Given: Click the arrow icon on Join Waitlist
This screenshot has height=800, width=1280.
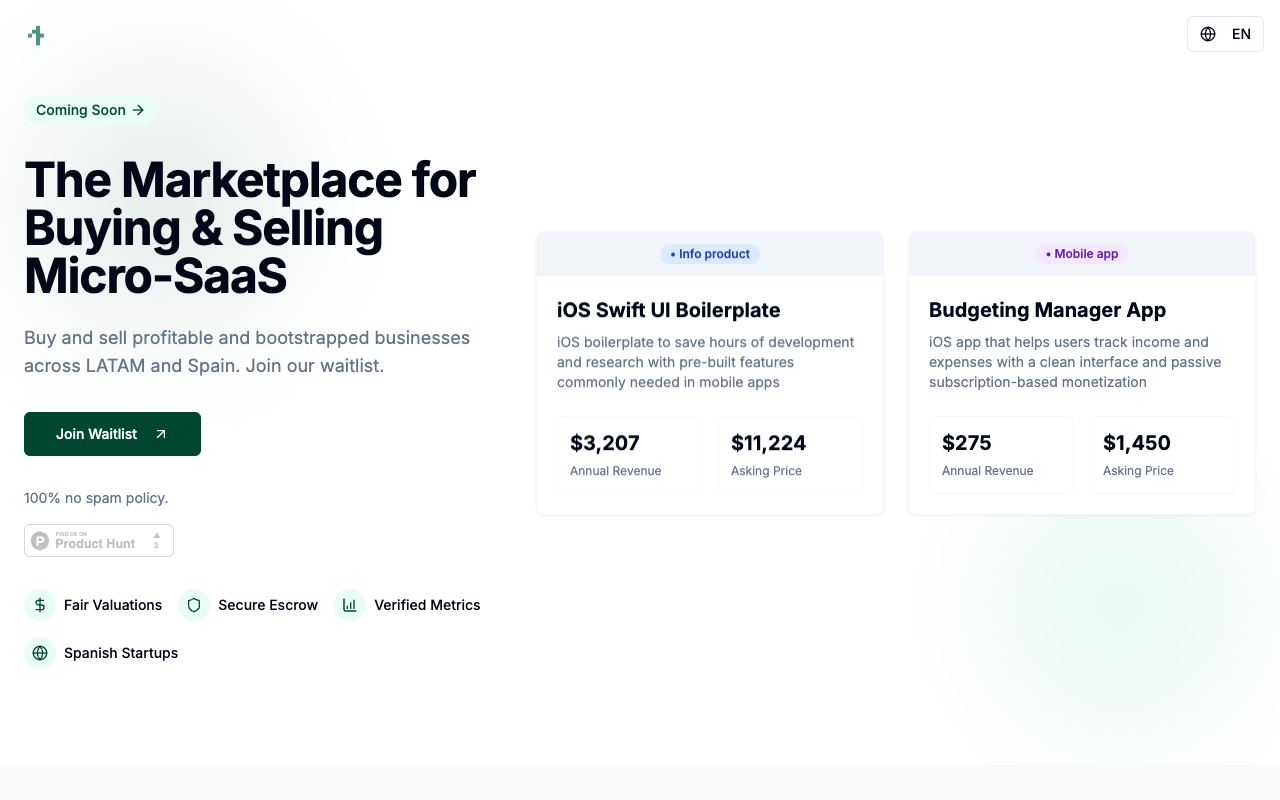Looking at the screenshot, I should (x=161, y=434).
